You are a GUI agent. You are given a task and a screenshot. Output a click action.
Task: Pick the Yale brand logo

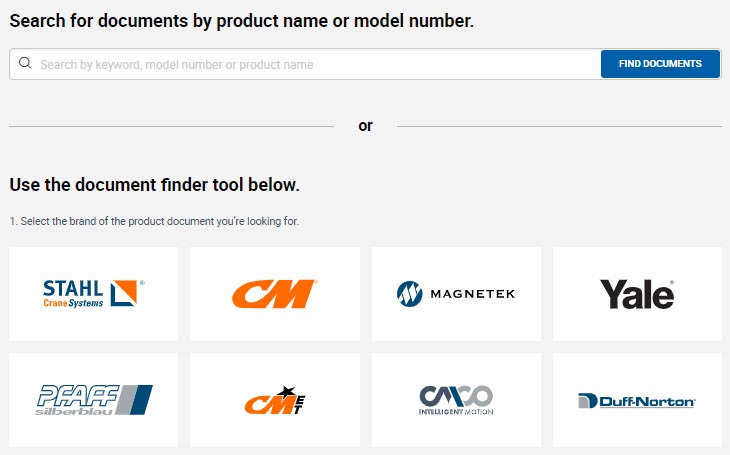coord(637,294)
